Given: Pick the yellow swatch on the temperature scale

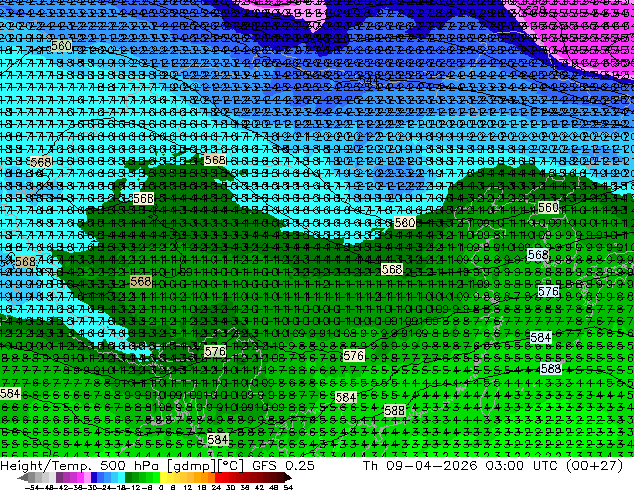Looking at the screenshot, I should click(163, 477).
